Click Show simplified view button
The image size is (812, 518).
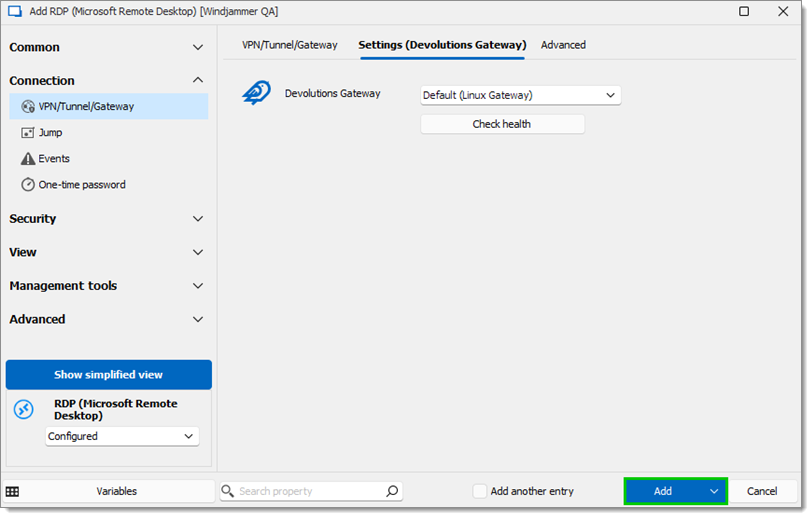coord(109,375)
